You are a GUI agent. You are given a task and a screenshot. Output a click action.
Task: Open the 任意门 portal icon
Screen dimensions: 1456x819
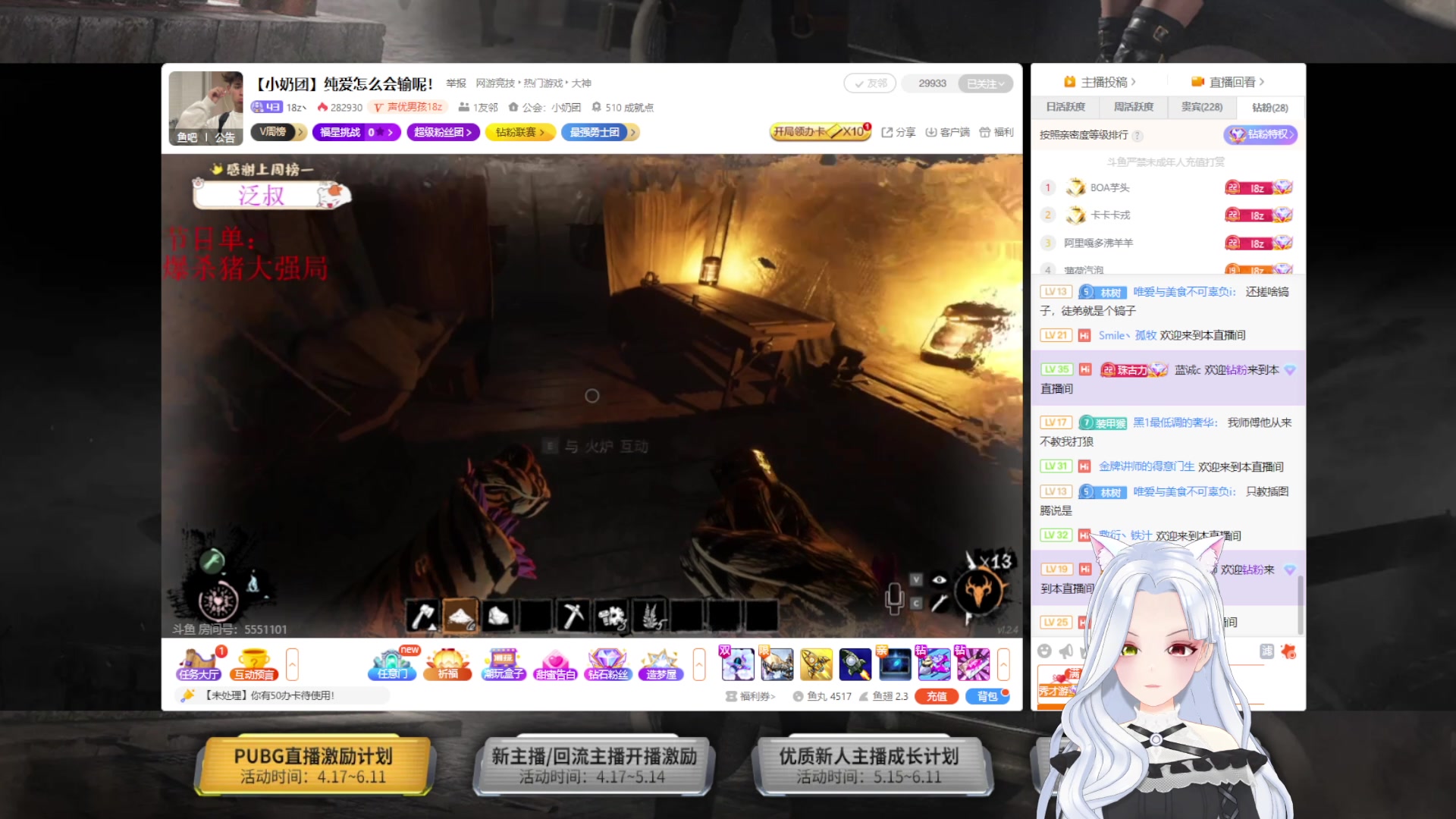coord(393,664)
